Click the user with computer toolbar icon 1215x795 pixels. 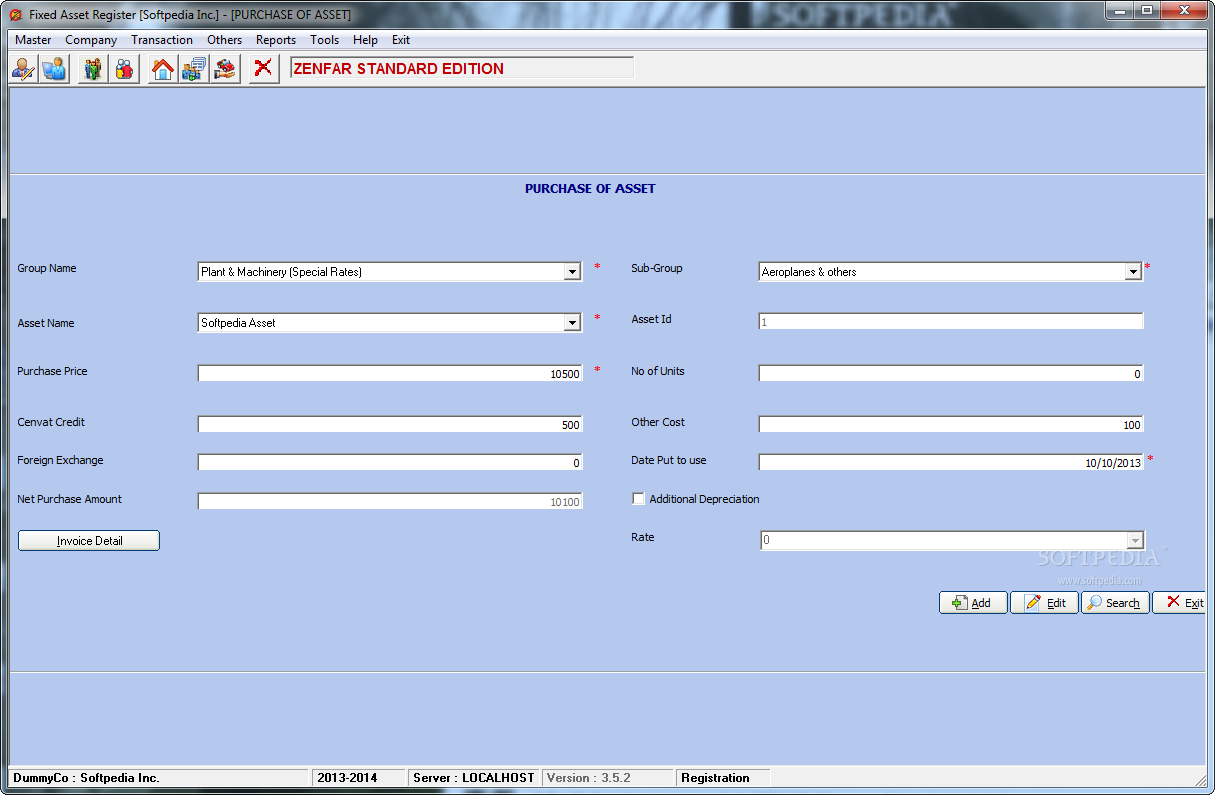pyautogui.click(x=54, y=69)
